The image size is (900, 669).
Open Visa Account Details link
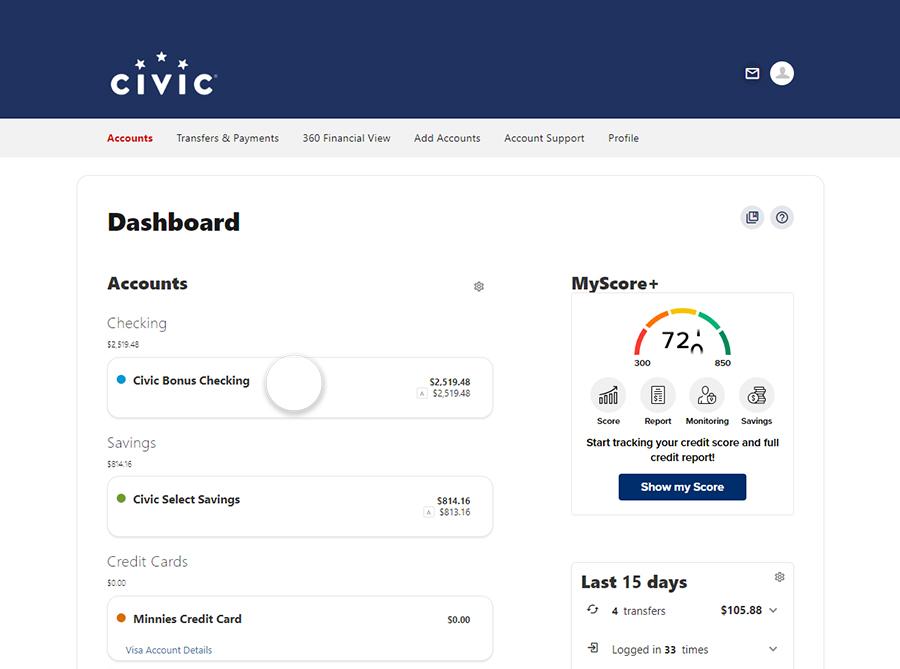(169, 650)
